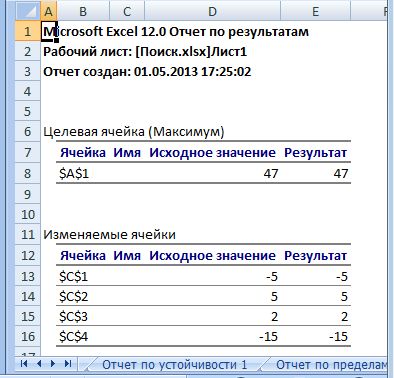394x378 pixels.
Task: Click previous sheet navigation arrow
Action: [39, 363]
